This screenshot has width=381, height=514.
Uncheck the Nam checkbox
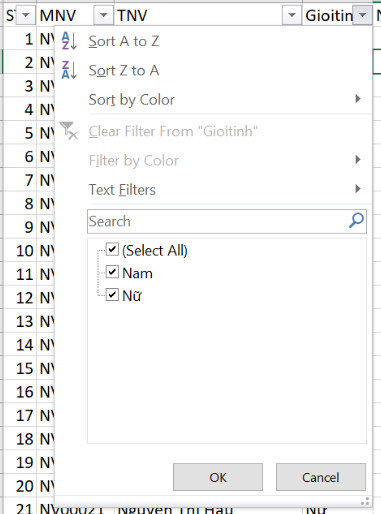point(112,272)
